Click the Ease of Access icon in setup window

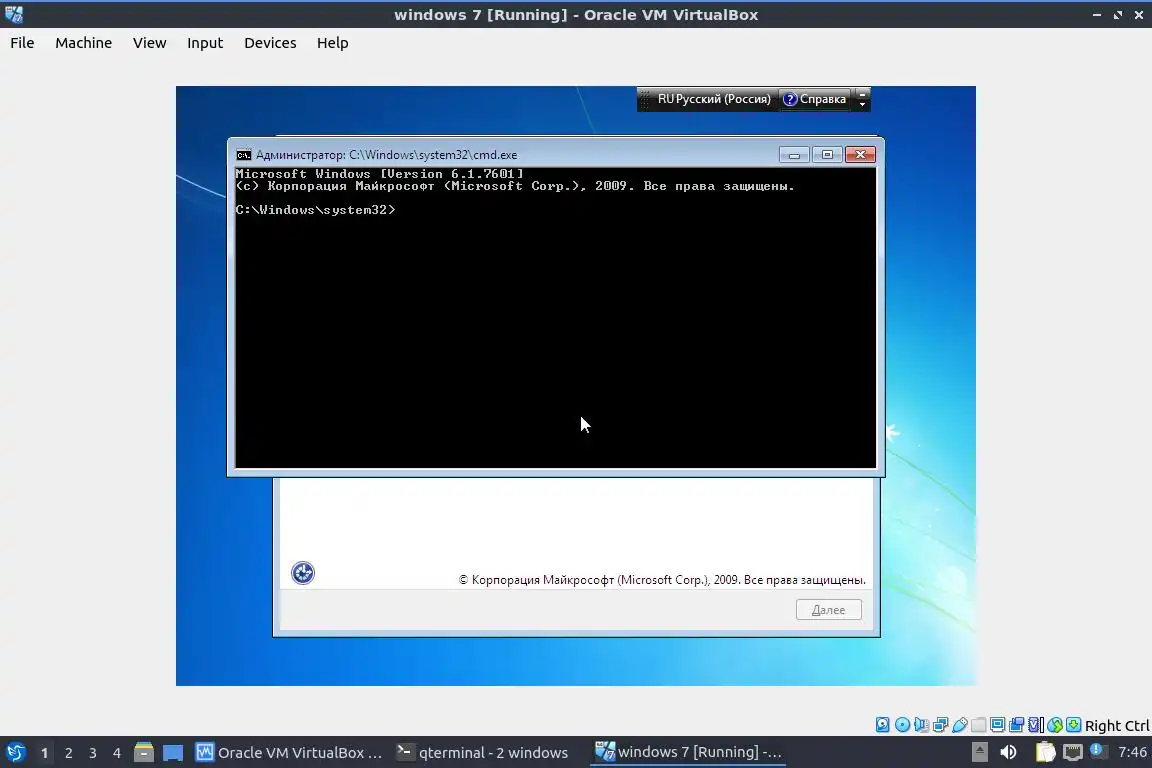(303, 573)
